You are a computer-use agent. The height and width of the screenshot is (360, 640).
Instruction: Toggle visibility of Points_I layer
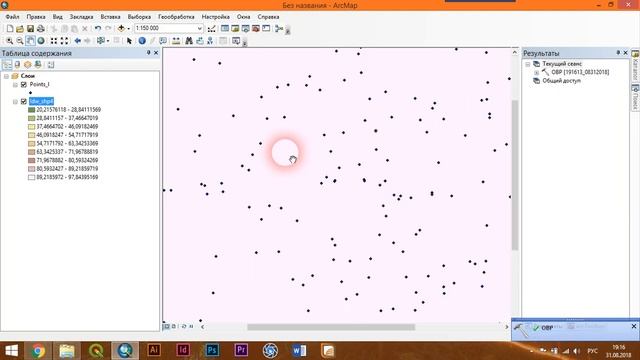pyautogui.click(x=24, y=84)
